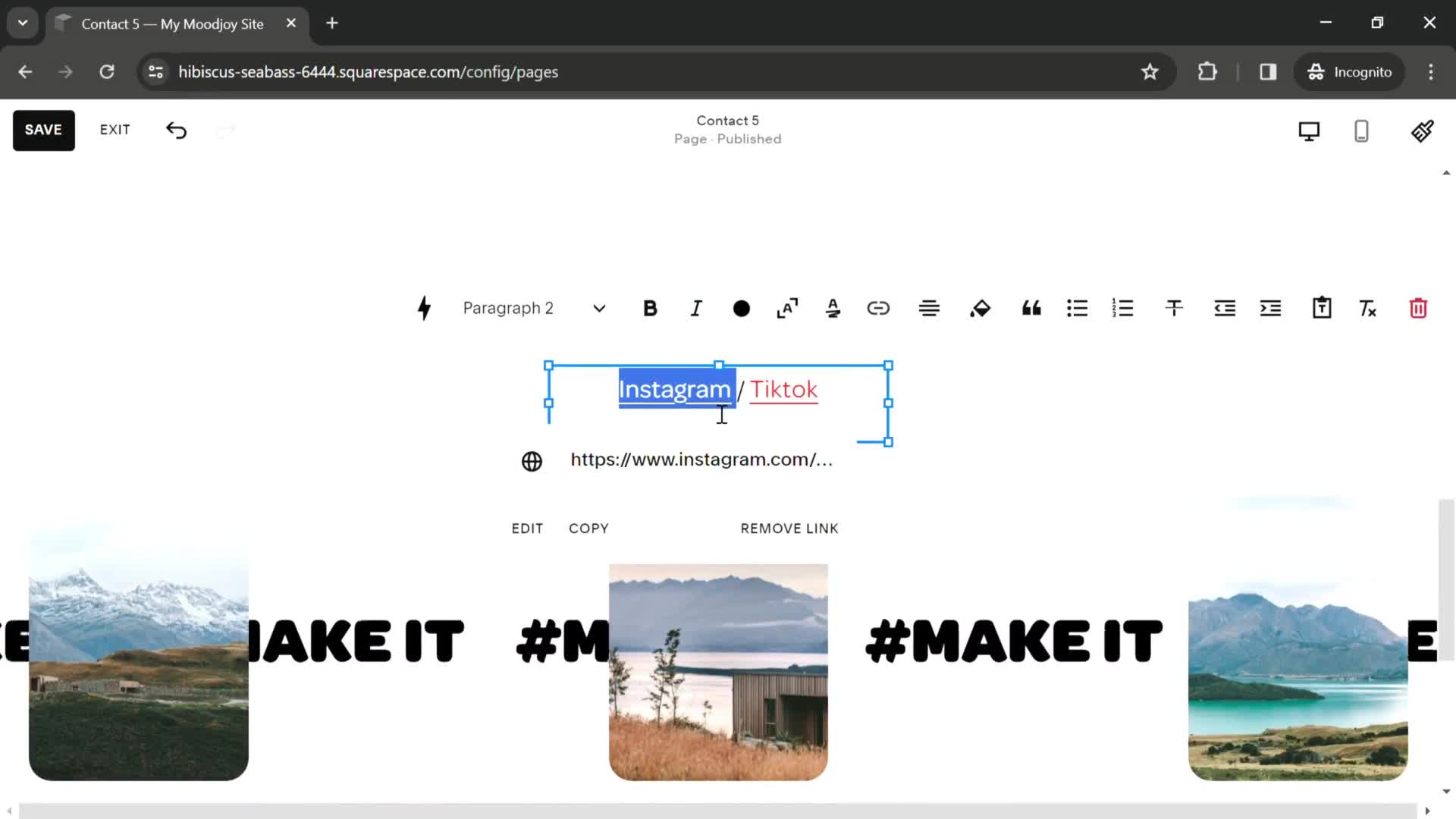Click the text highlight underline-A icon

tap(833, 308)
